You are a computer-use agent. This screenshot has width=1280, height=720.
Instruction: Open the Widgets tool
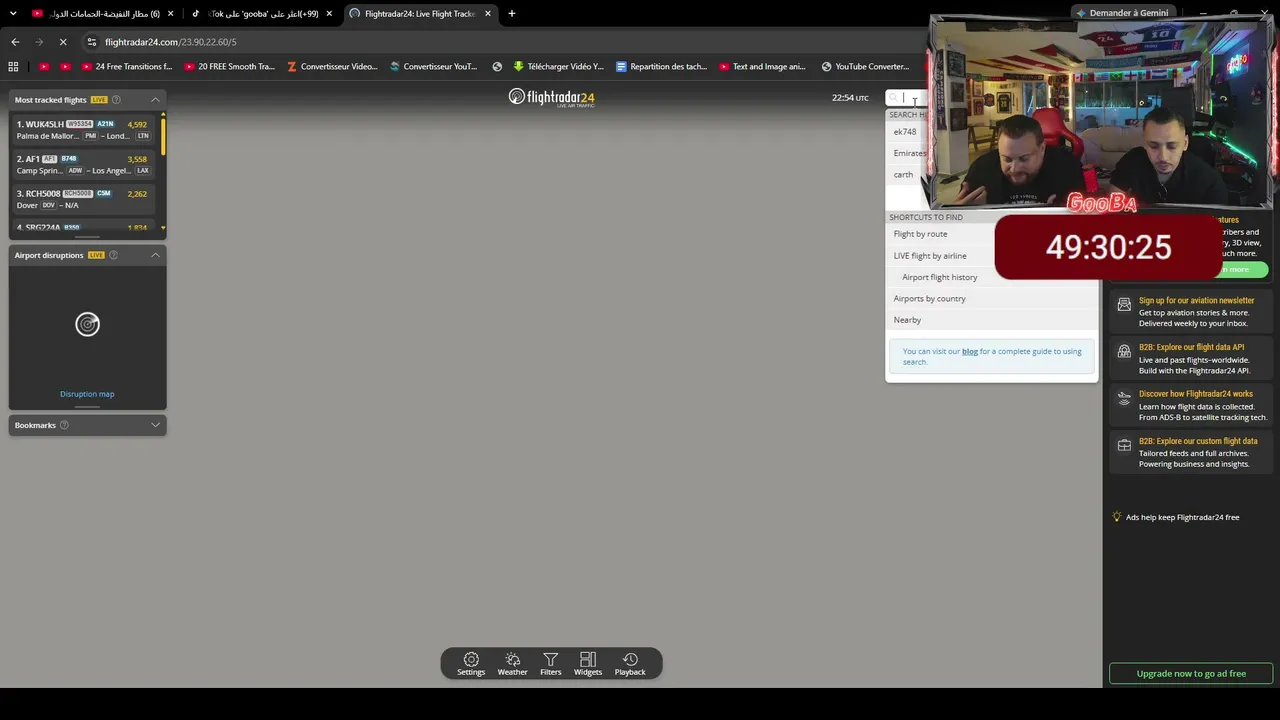point(588,664)
